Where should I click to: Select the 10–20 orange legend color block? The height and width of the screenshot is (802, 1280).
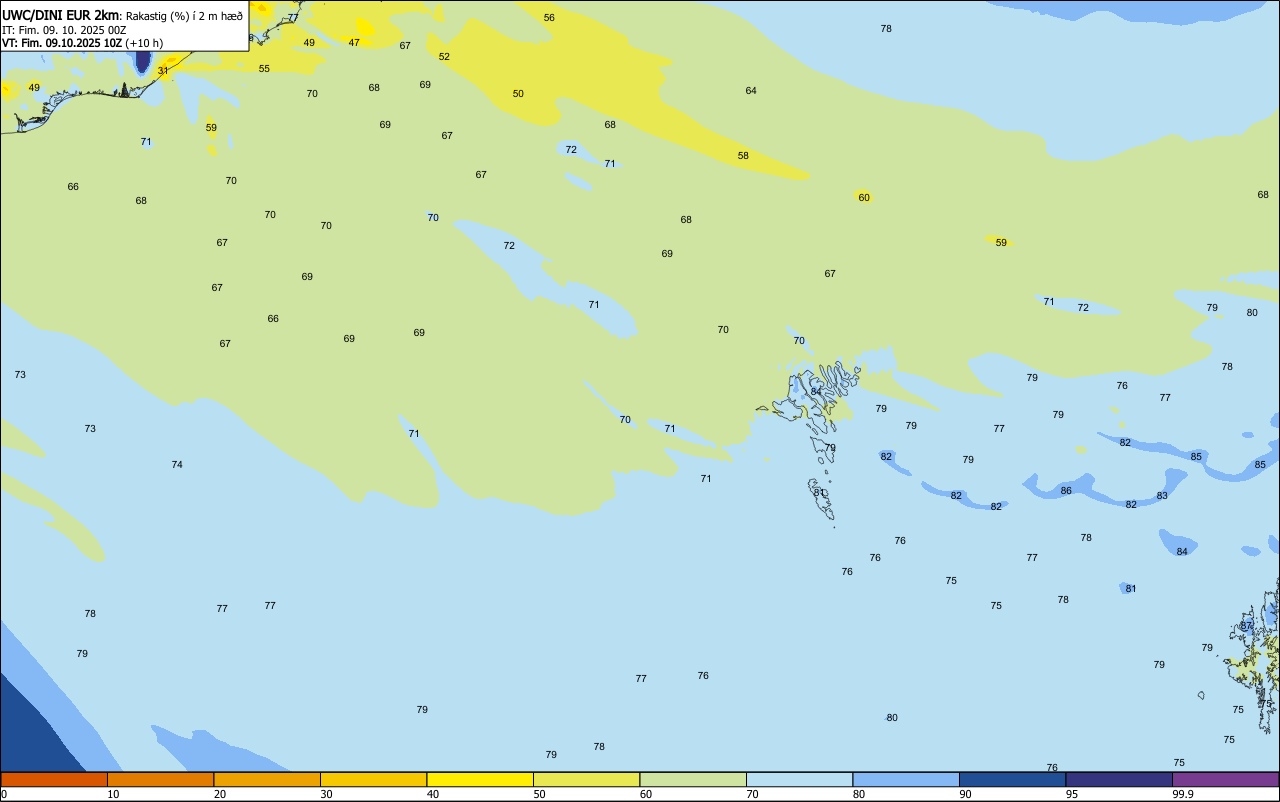click(x=160, y=779)
